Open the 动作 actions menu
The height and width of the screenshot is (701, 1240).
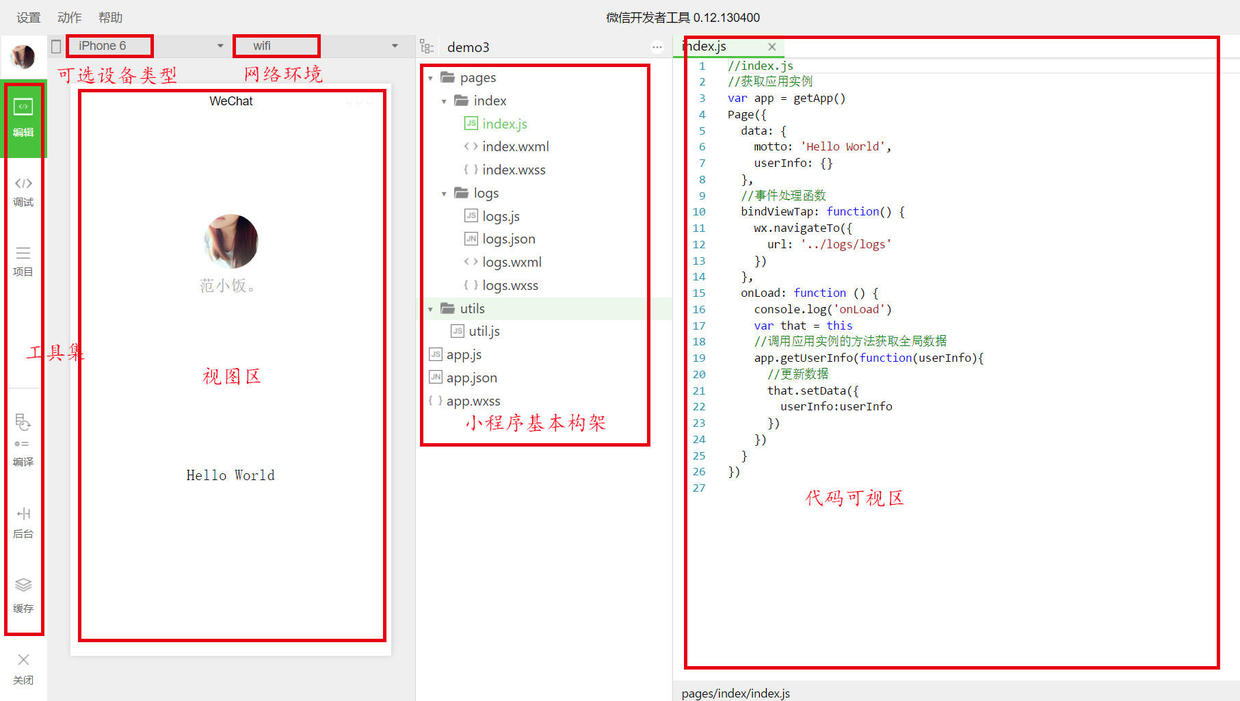coord(70,18)
